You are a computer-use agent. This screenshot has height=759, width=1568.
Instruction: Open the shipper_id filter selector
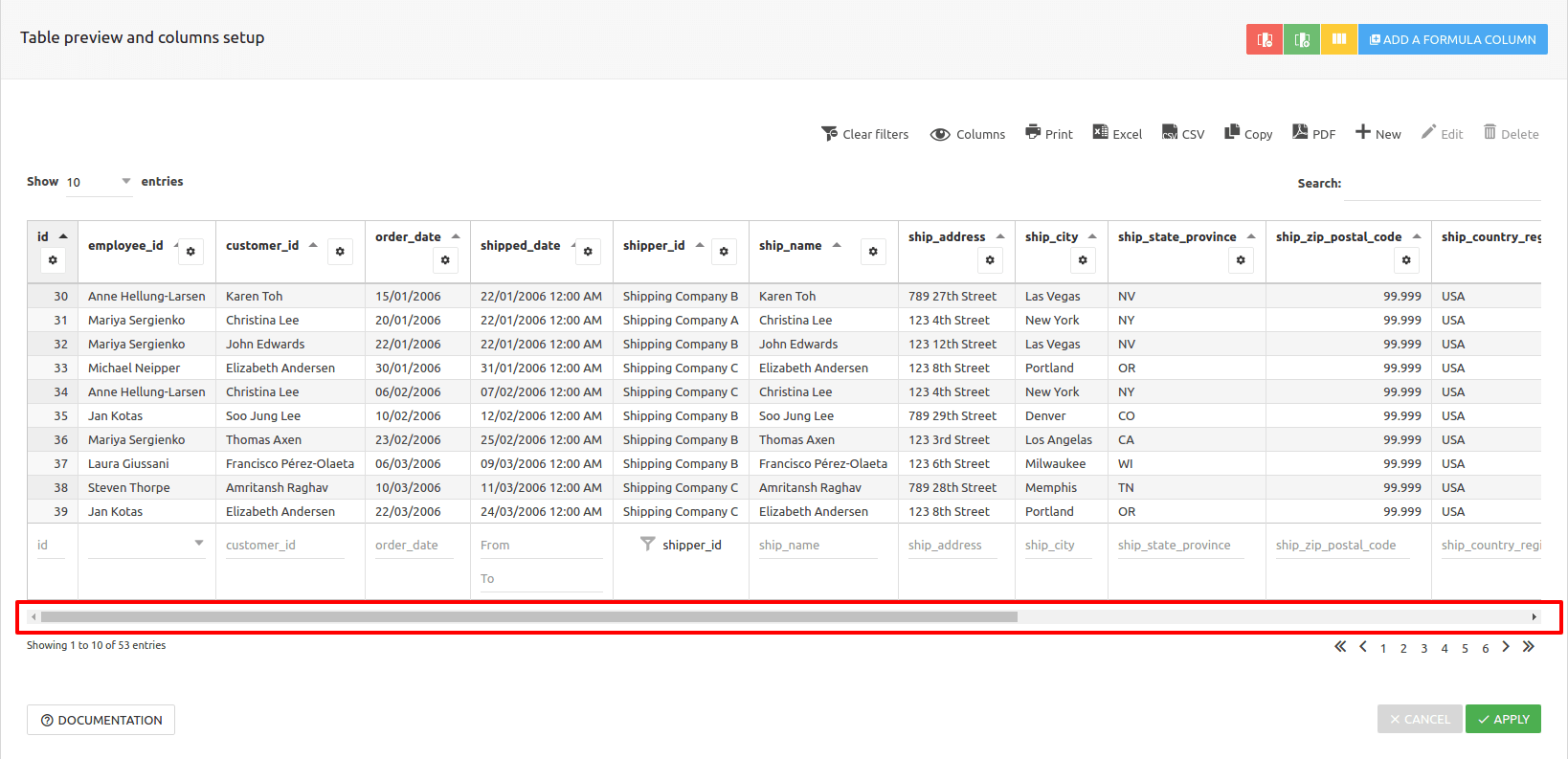point(681,545)
